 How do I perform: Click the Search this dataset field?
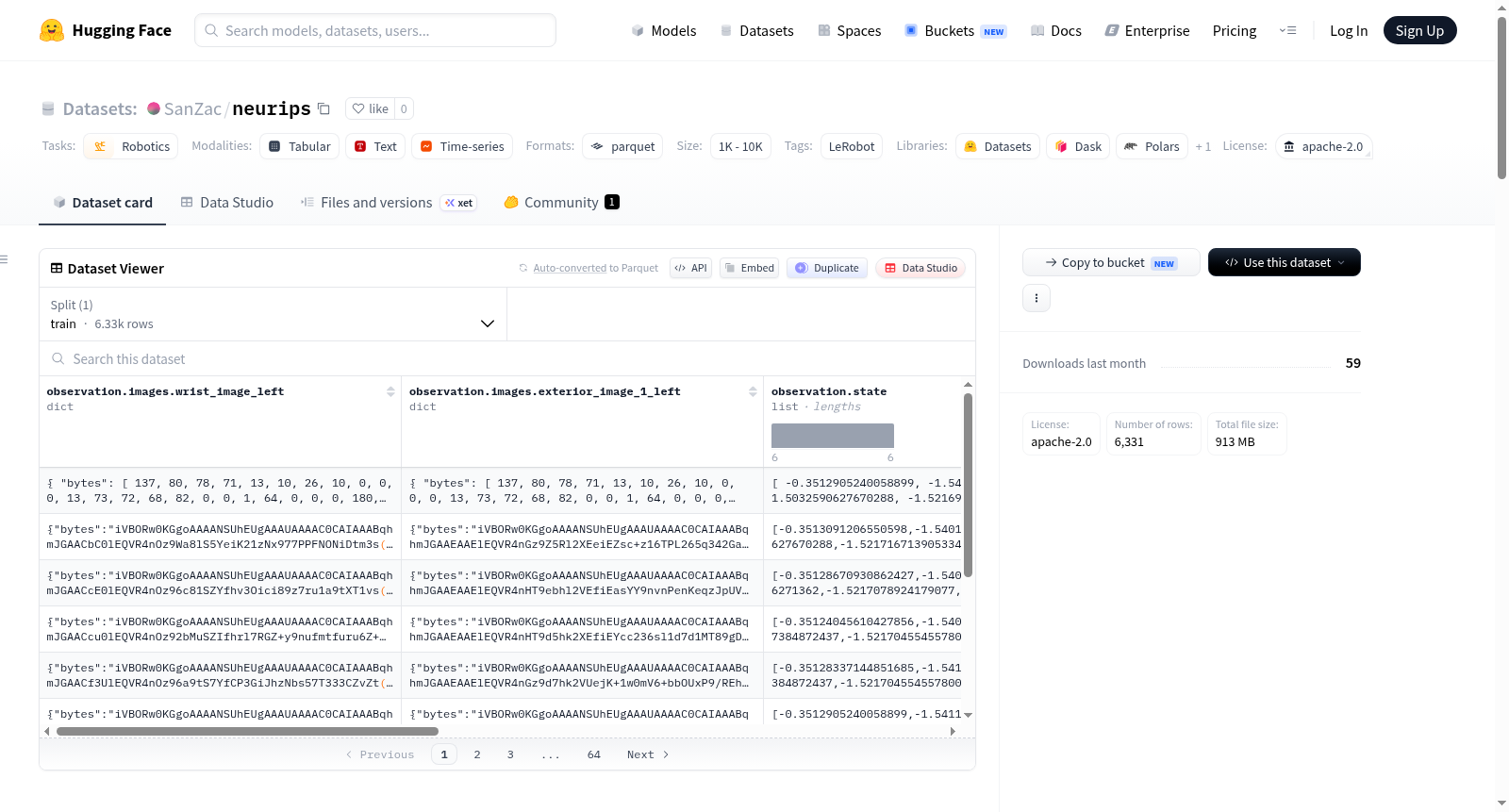tap(507, 359)
